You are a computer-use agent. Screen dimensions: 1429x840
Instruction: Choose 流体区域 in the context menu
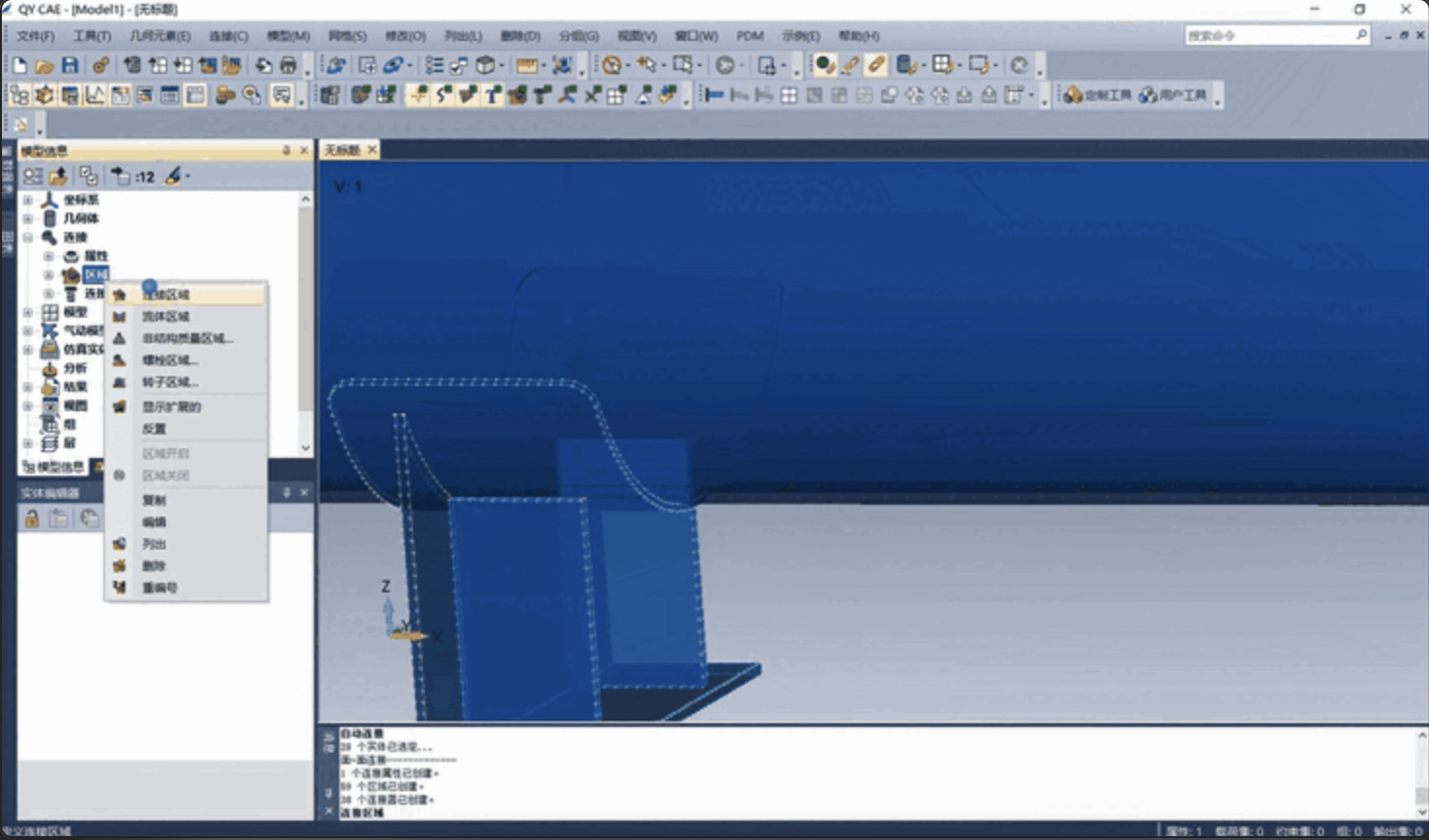pos(185,317)
